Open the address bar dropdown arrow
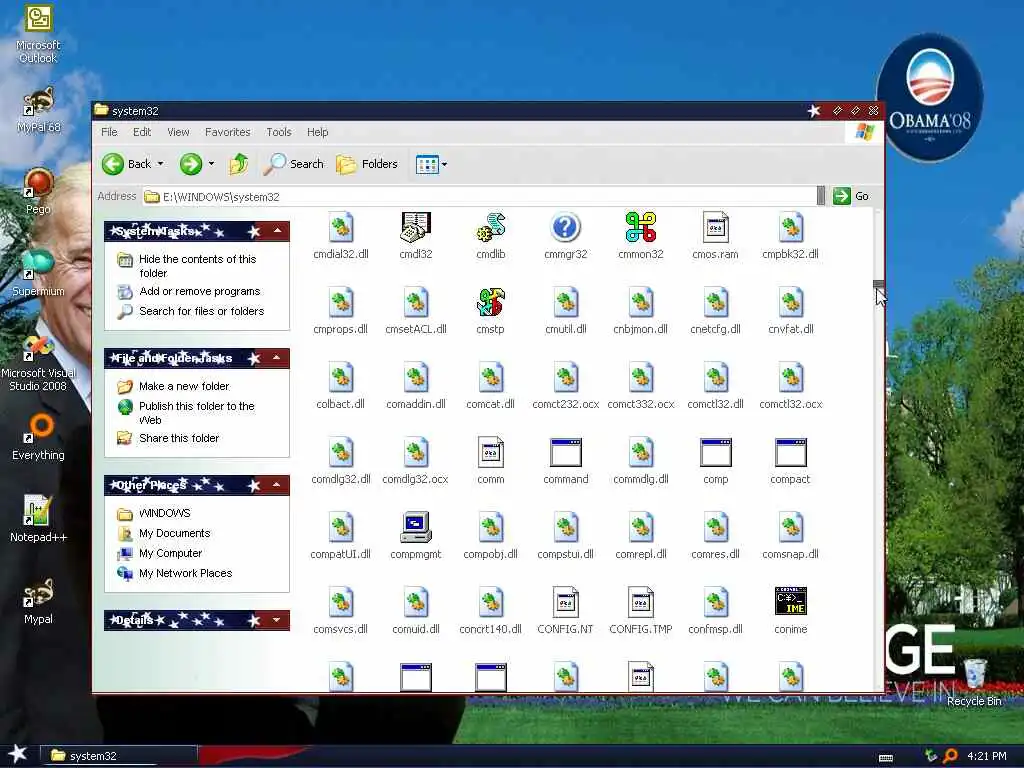The width and height of the screenshot is (1024, 768). click(821, 196)
